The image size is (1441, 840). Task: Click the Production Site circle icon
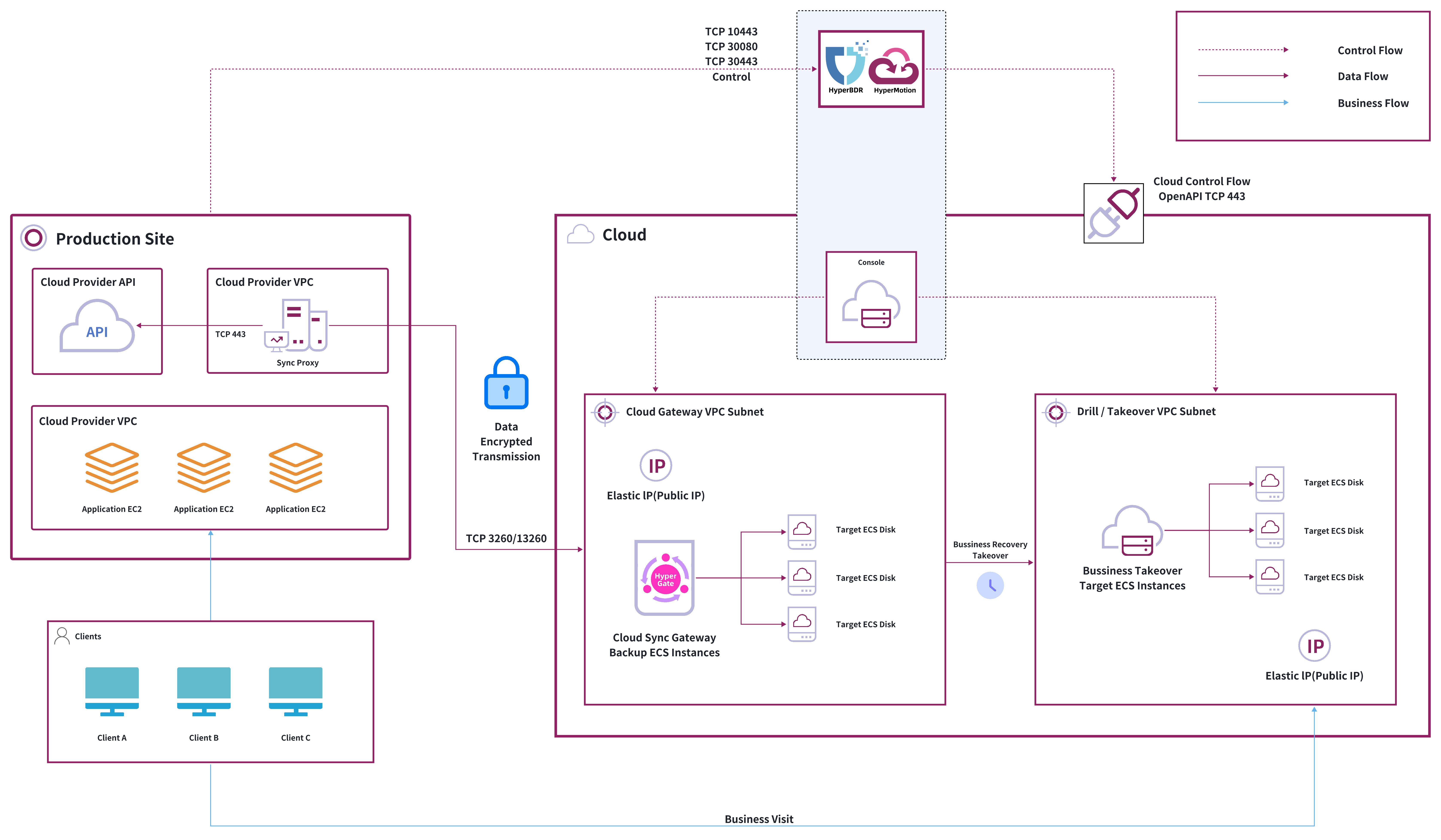34,238
